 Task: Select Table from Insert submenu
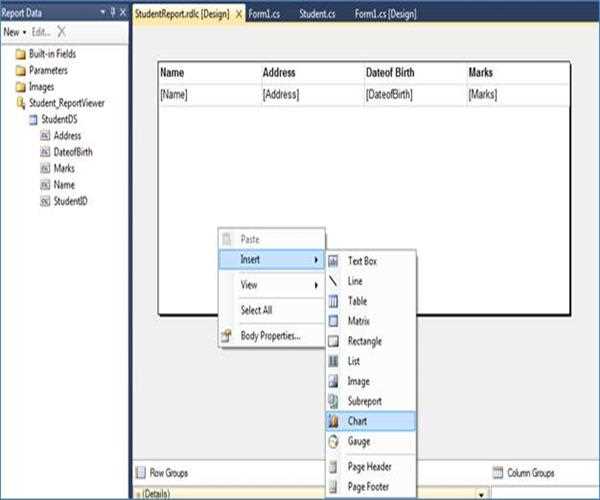pos(356,301)
